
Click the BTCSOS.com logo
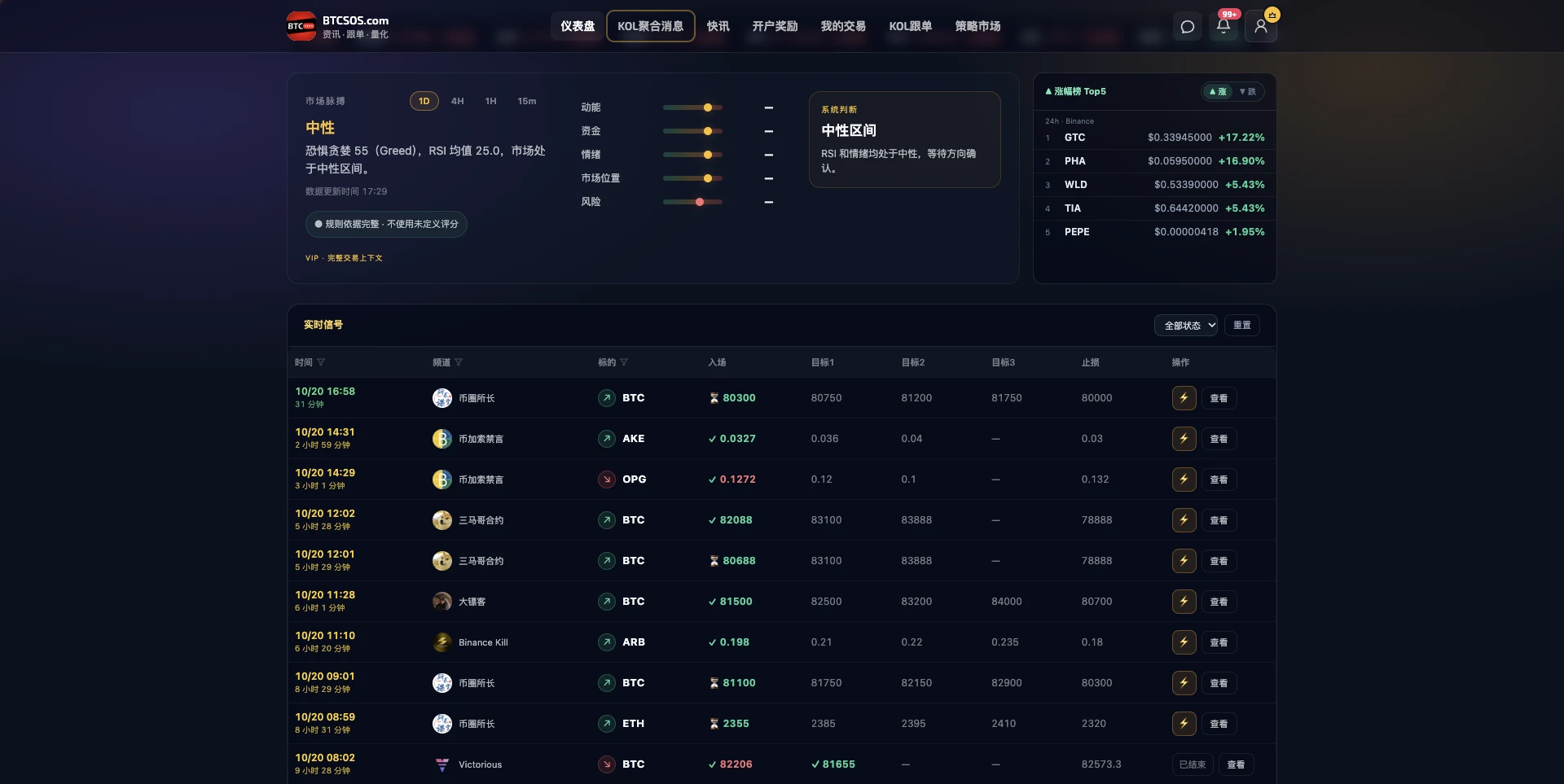click(x=338, y=26)
